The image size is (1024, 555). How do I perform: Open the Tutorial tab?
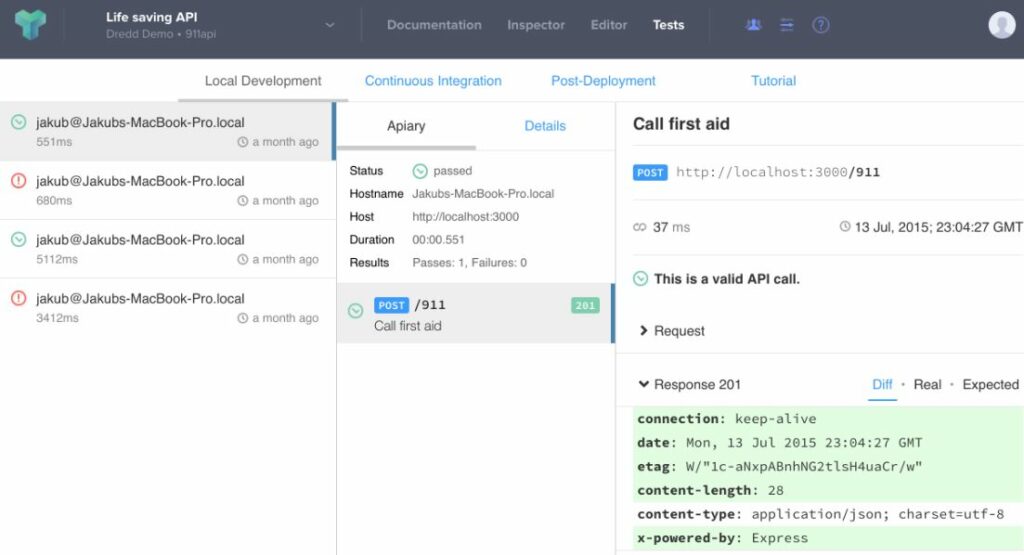773,81
